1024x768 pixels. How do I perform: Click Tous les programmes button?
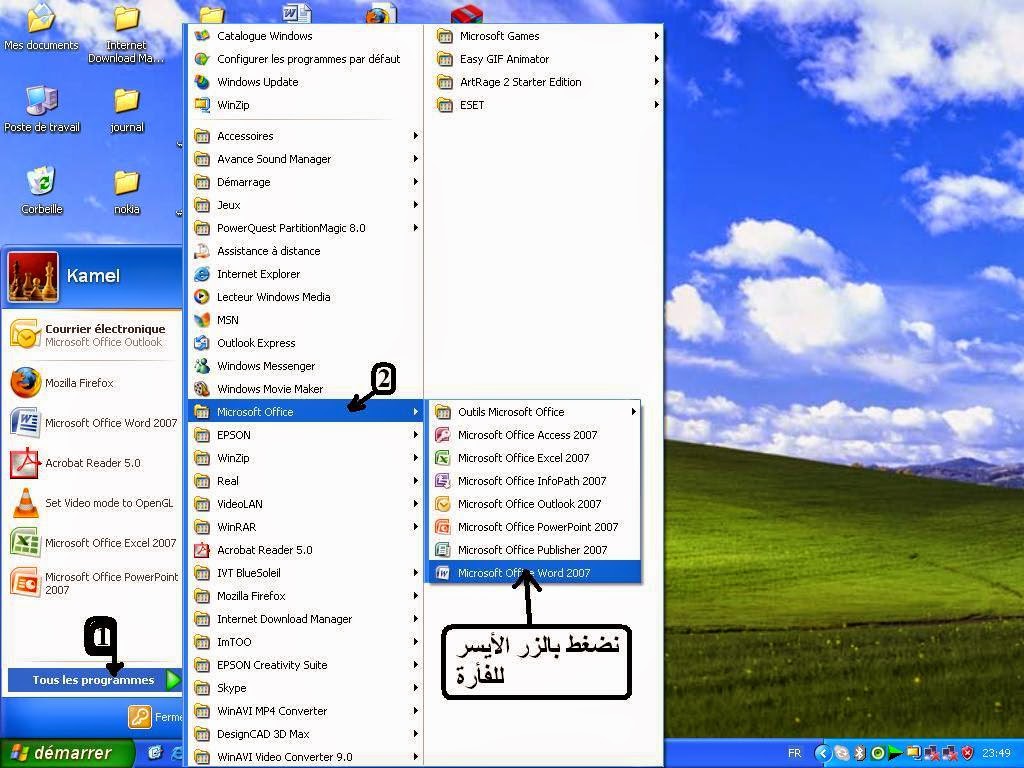(95, 680)
